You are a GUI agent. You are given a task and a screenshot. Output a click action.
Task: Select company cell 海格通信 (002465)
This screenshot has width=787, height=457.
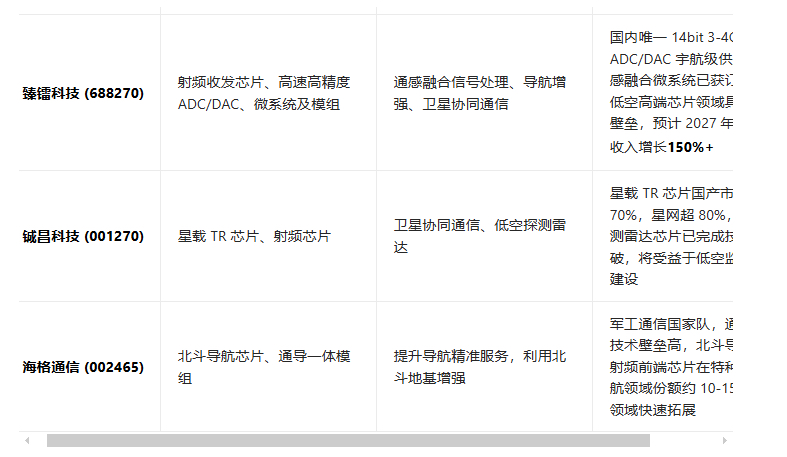coord(90,367)
